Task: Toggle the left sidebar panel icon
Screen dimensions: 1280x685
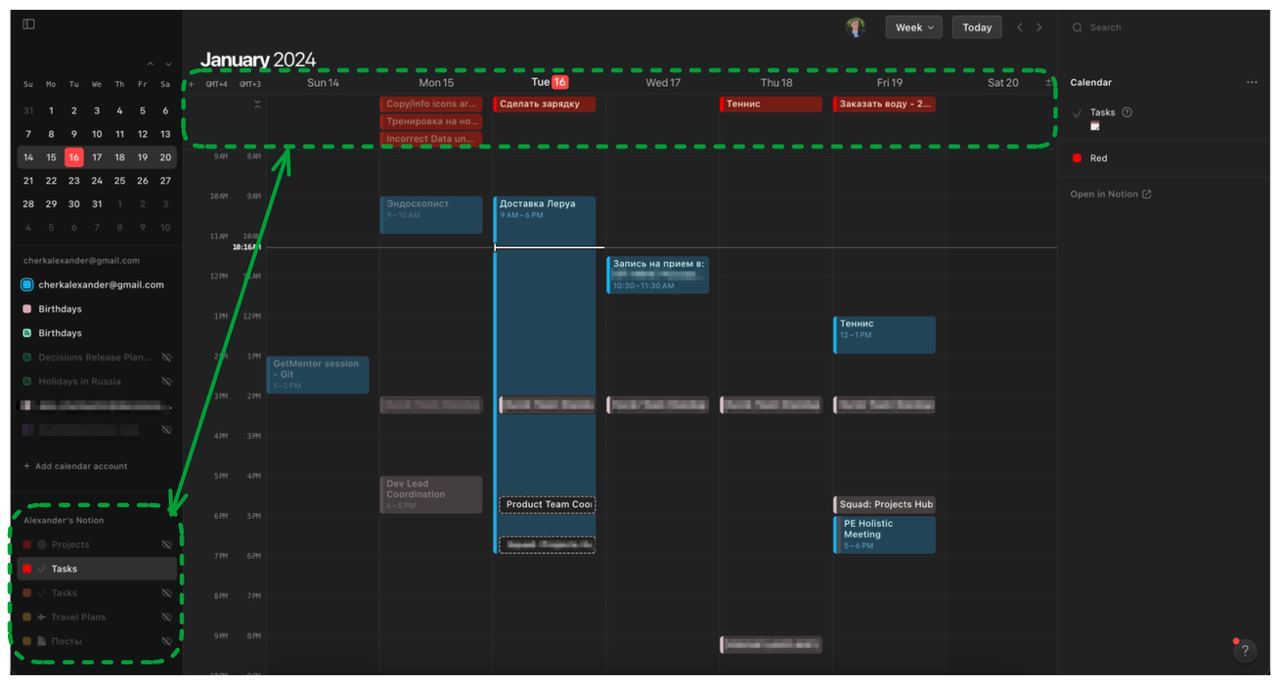Action: point(28,24)
